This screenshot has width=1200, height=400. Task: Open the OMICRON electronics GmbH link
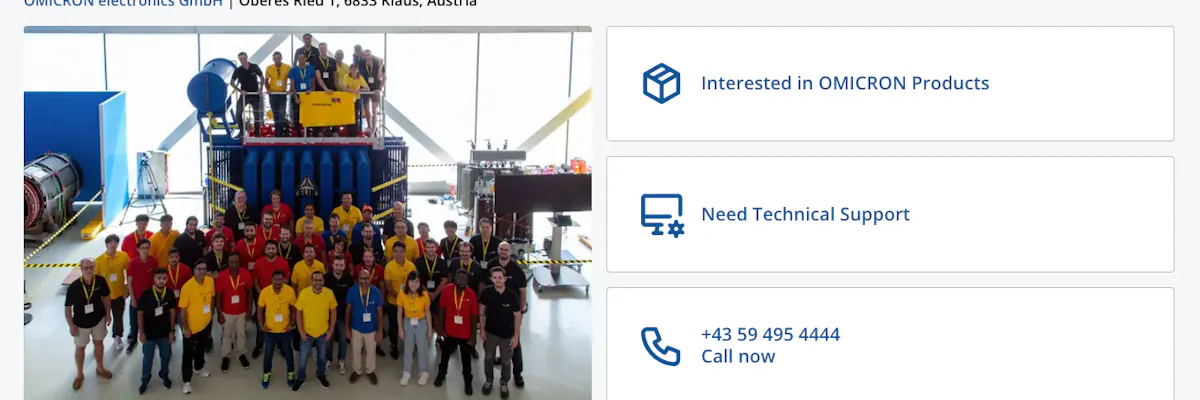pyautogui.click(x=123, y=3)
